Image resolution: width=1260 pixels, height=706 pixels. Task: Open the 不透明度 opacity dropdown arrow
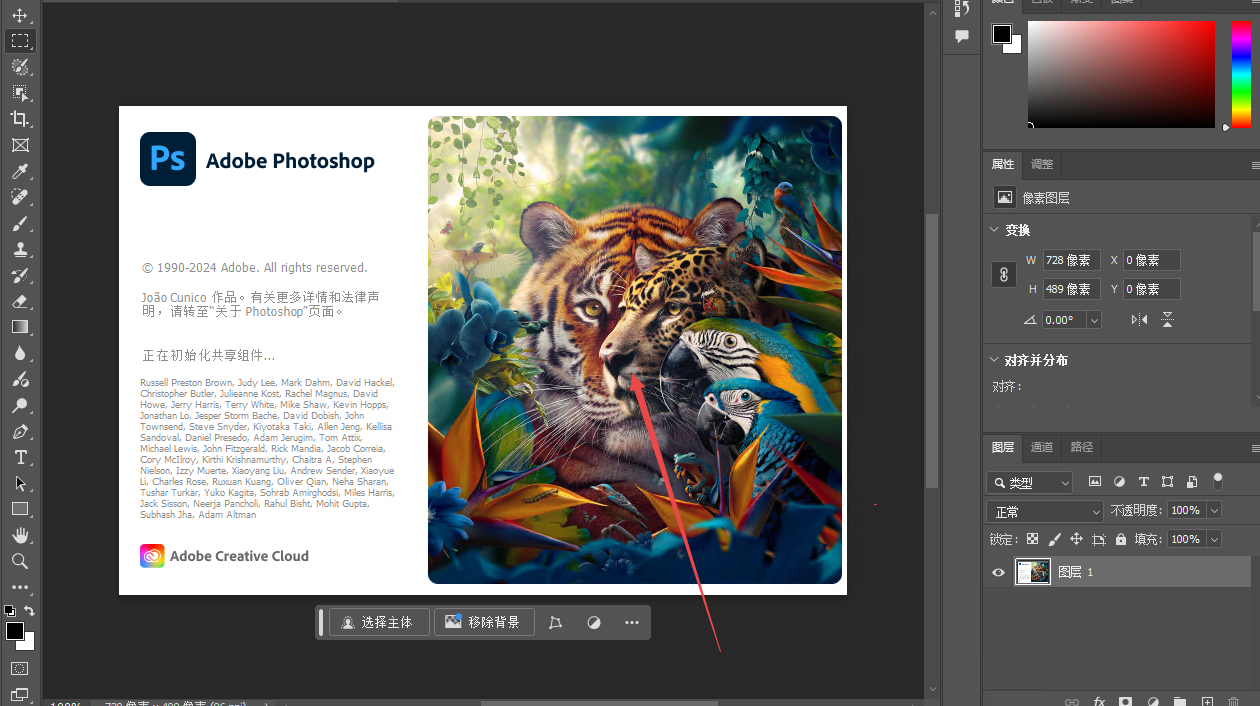(1214, 511)
